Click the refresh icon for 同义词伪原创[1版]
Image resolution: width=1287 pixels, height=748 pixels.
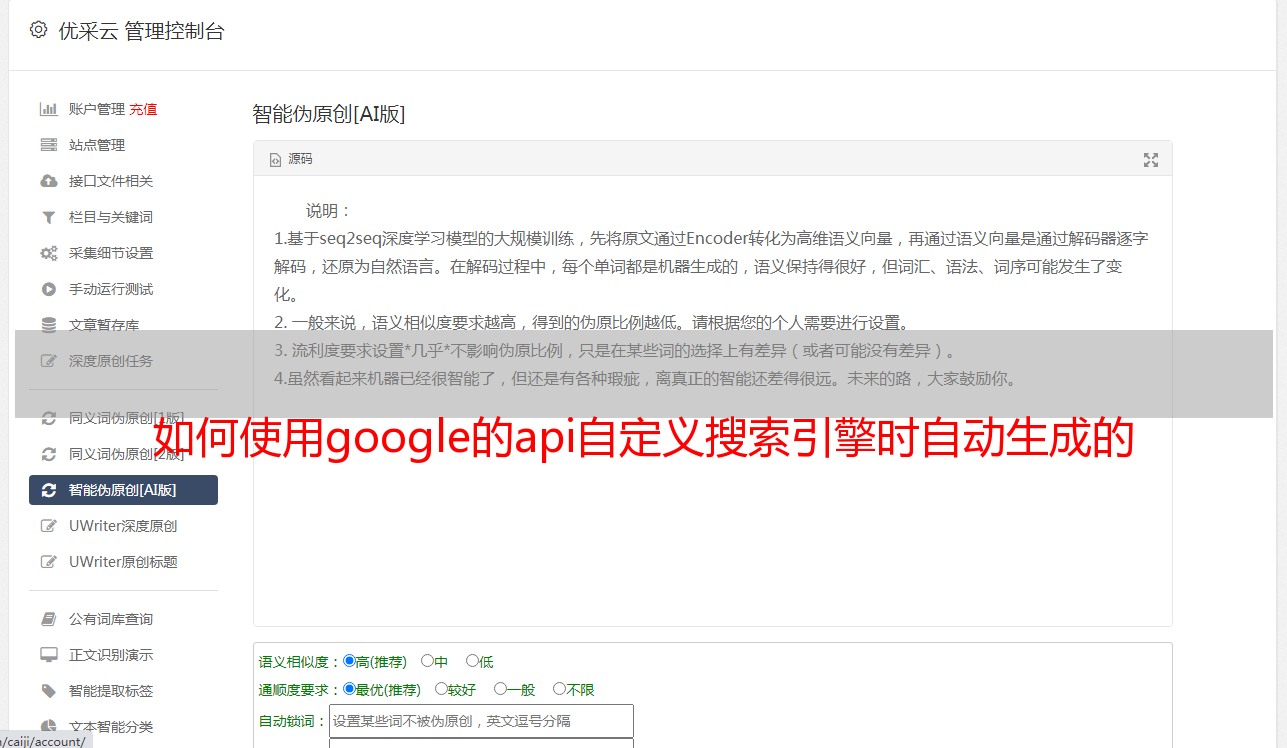[x=48, y=418]
